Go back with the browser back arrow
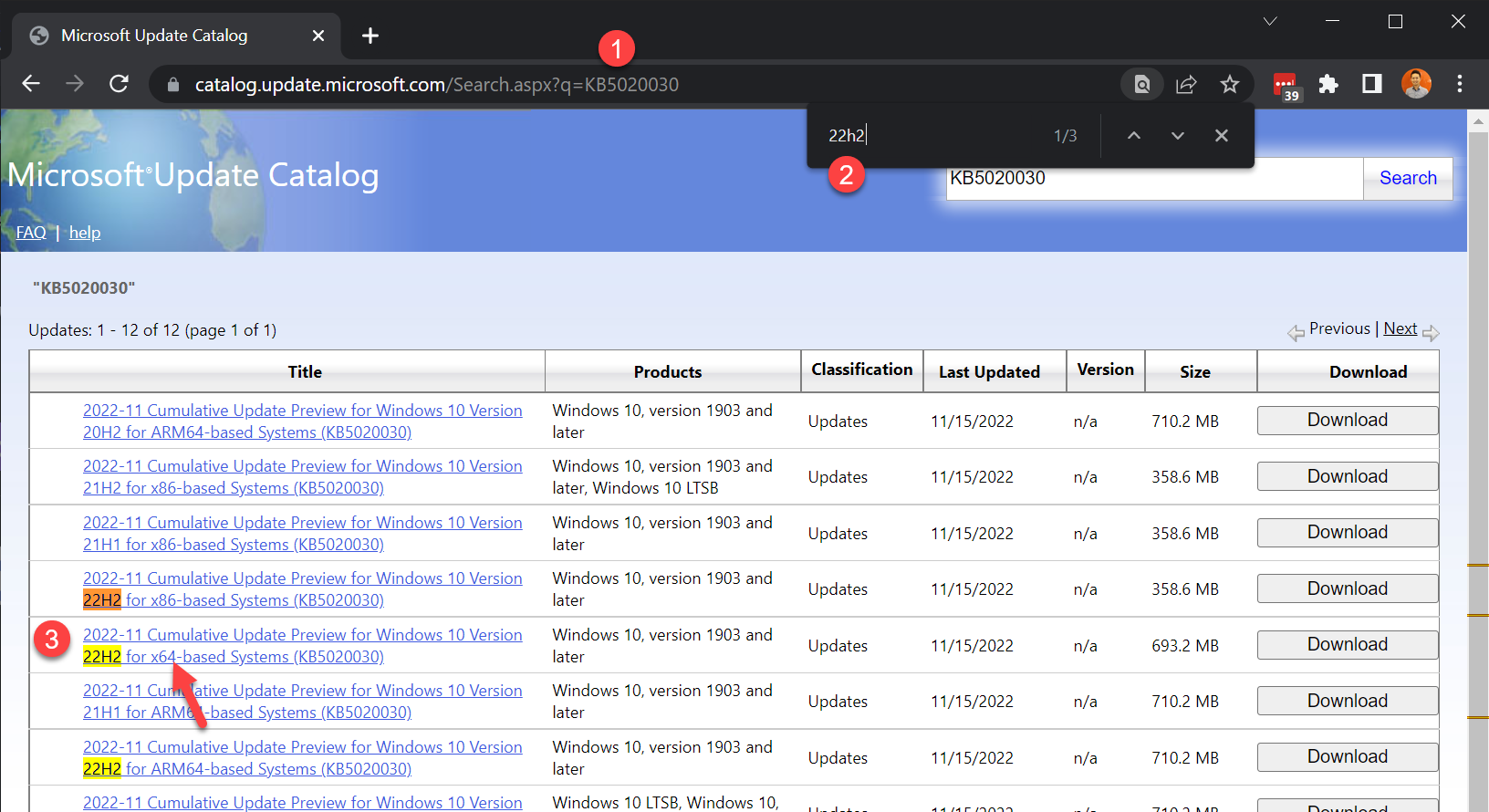The image size is (1489, 812). [x=31, y=84]
